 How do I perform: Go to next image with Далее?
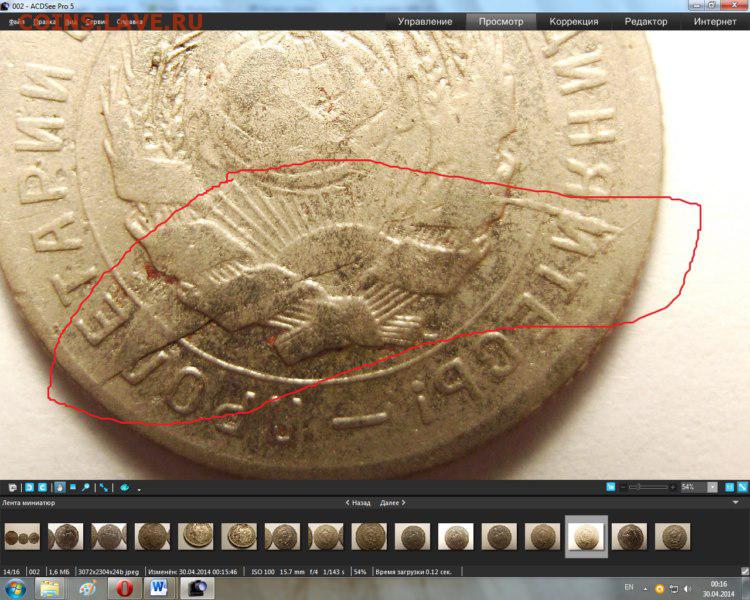[393, 503]
